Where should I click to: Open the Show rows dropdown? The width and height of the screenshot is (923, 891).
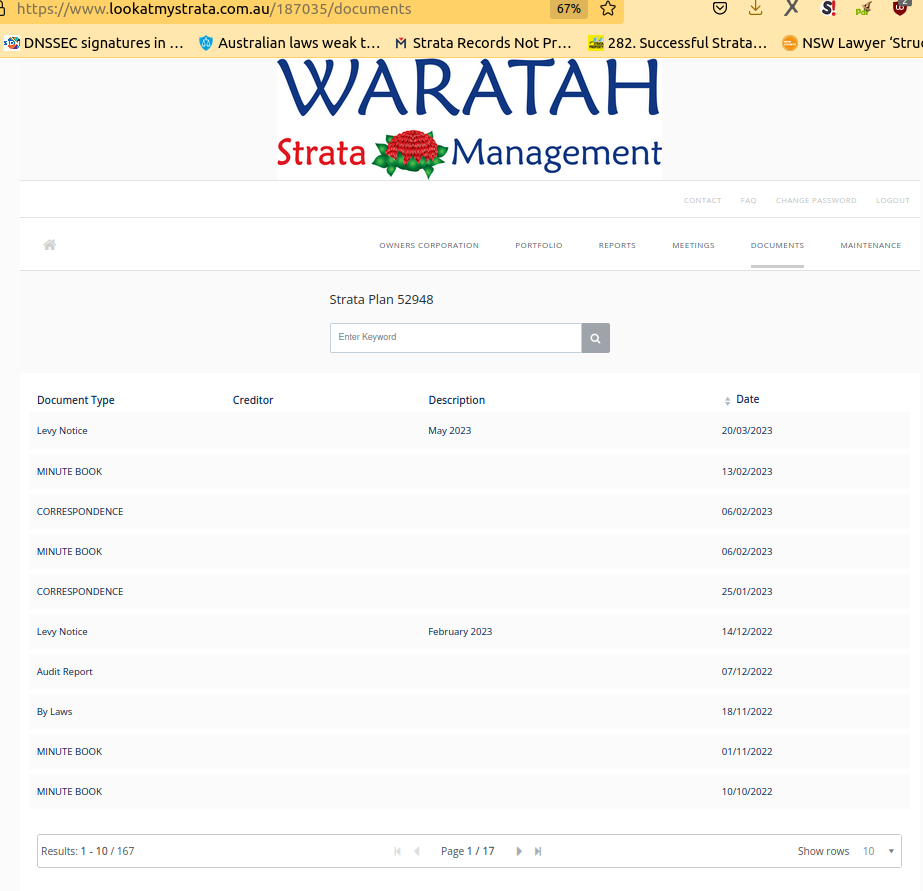(878, 851)
